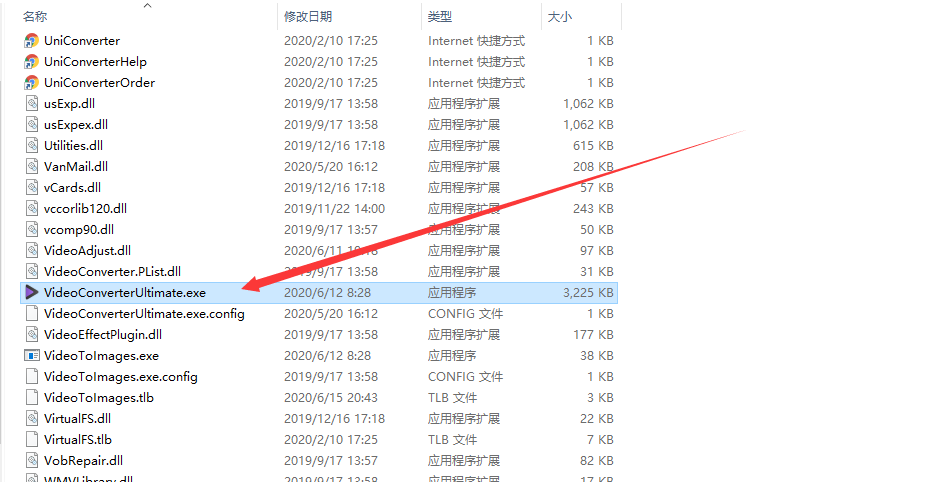Click the date 2019/11/22 14:00
Image resolution: width=931 pixels, height=482 pixels.
click(x=334, y=209)
